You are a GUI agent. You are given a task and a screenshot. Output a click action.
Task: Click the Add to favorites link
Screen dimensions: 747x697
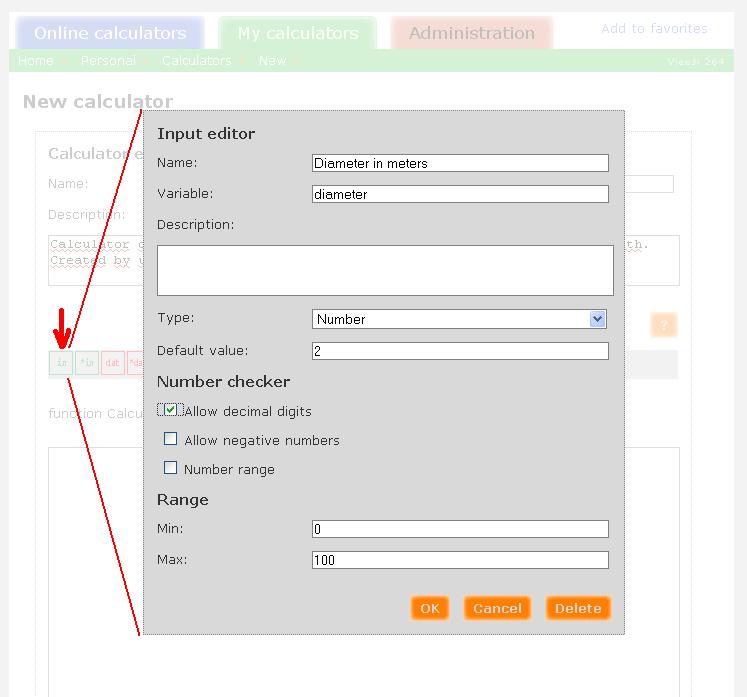[654, 29]
